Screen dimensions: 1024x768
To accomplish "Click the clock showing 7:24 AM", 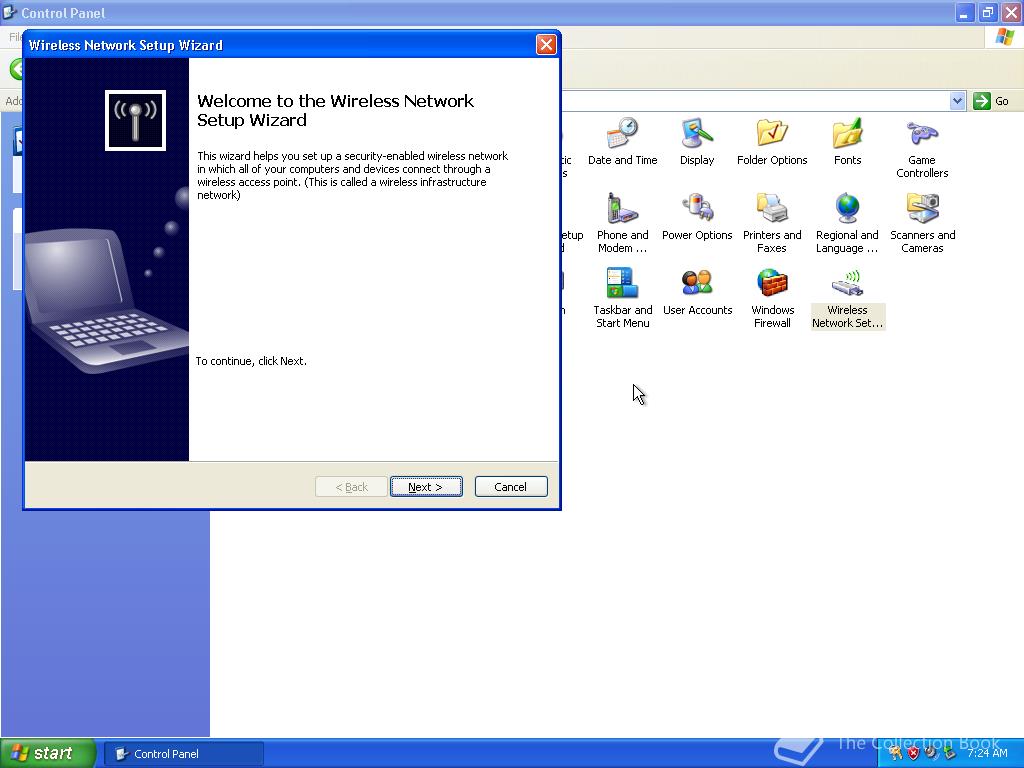I will coord(987,753).
